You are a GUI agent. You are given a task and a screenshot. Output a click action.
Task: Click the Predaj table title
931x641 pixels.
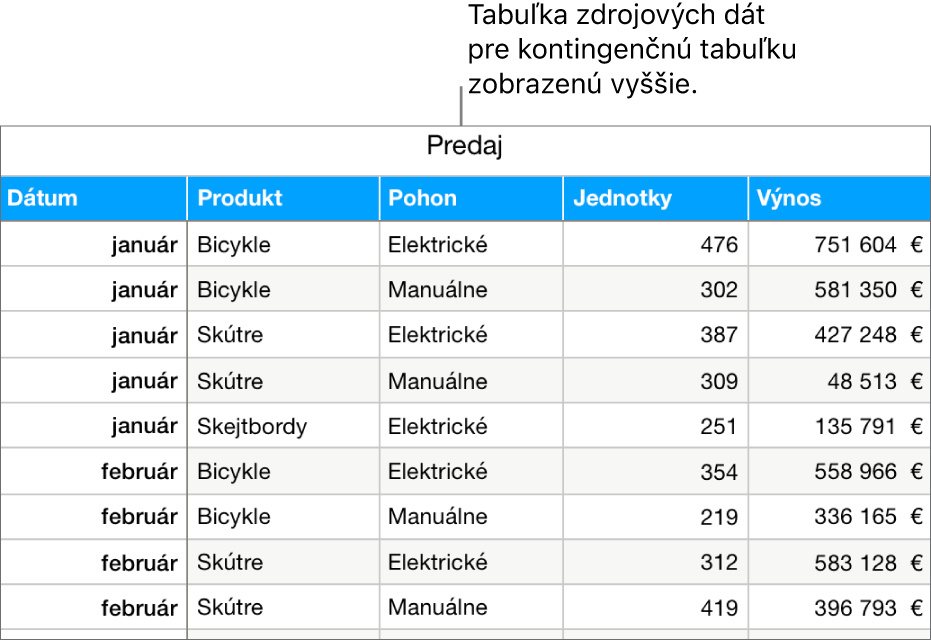464,147
